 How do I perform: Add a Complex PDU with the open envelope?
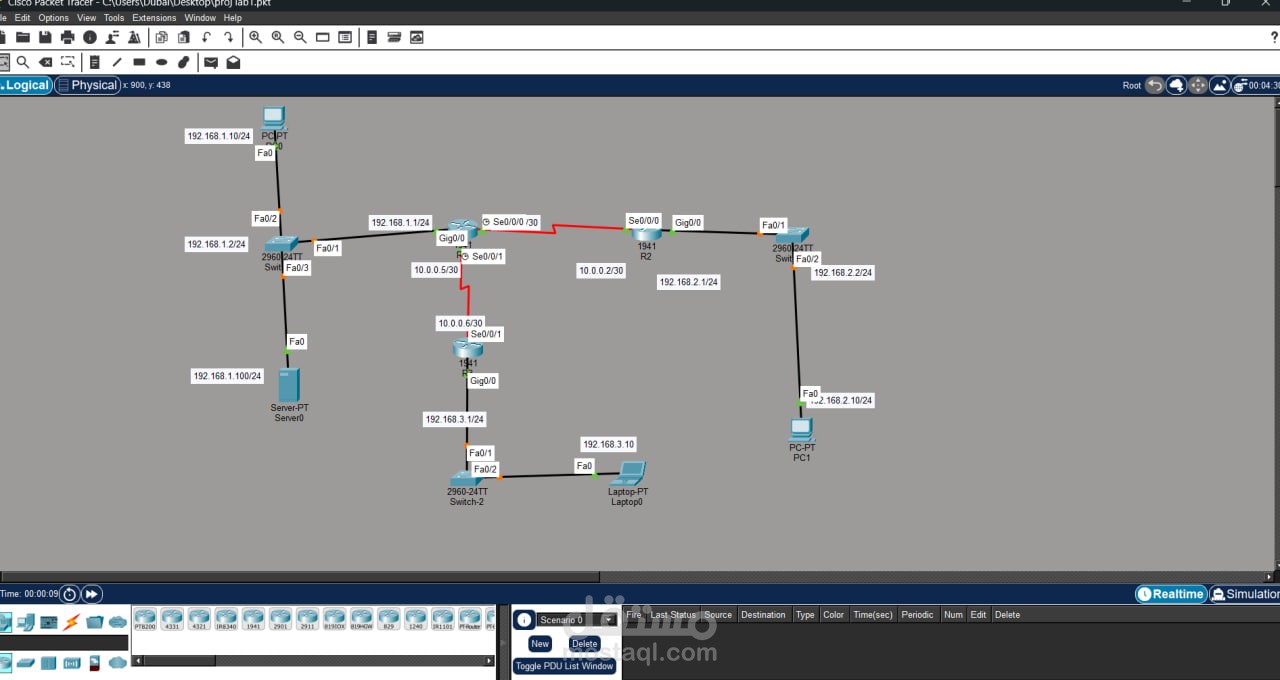(233, 62)
